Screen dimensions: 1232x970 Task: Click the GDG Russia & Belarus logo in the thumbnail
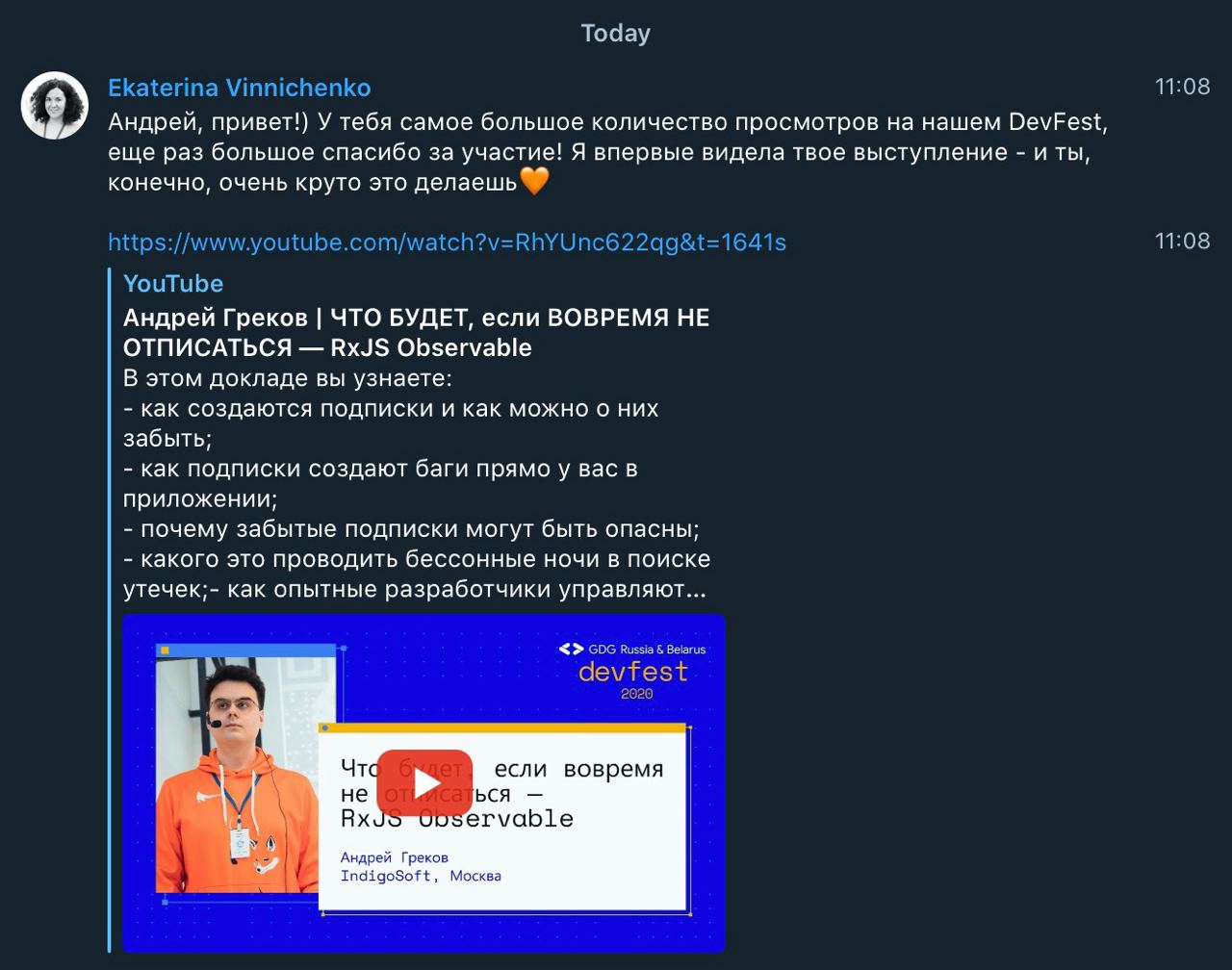tap(632, 650)
